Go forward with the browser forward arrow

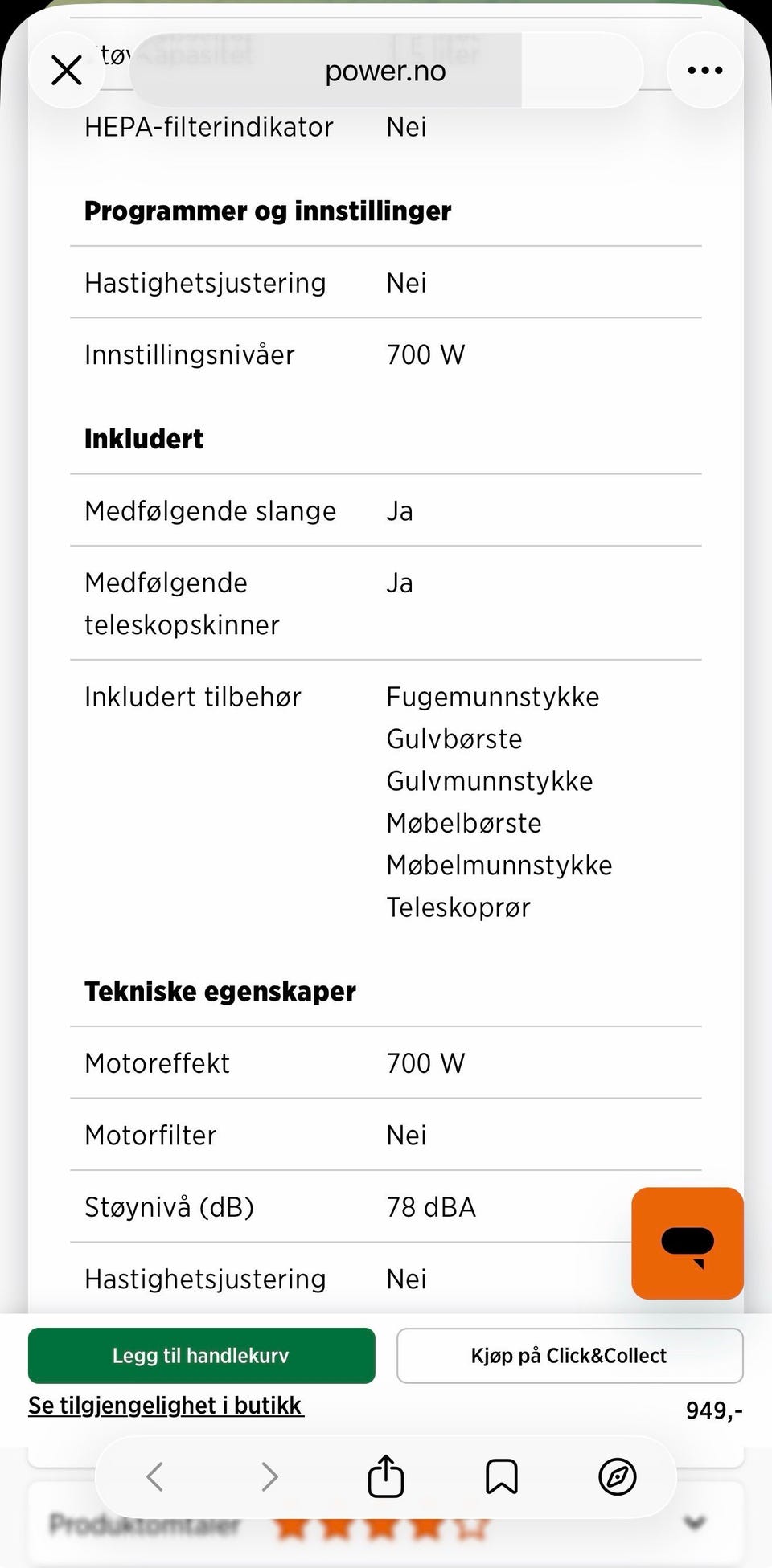[270, 1476]
